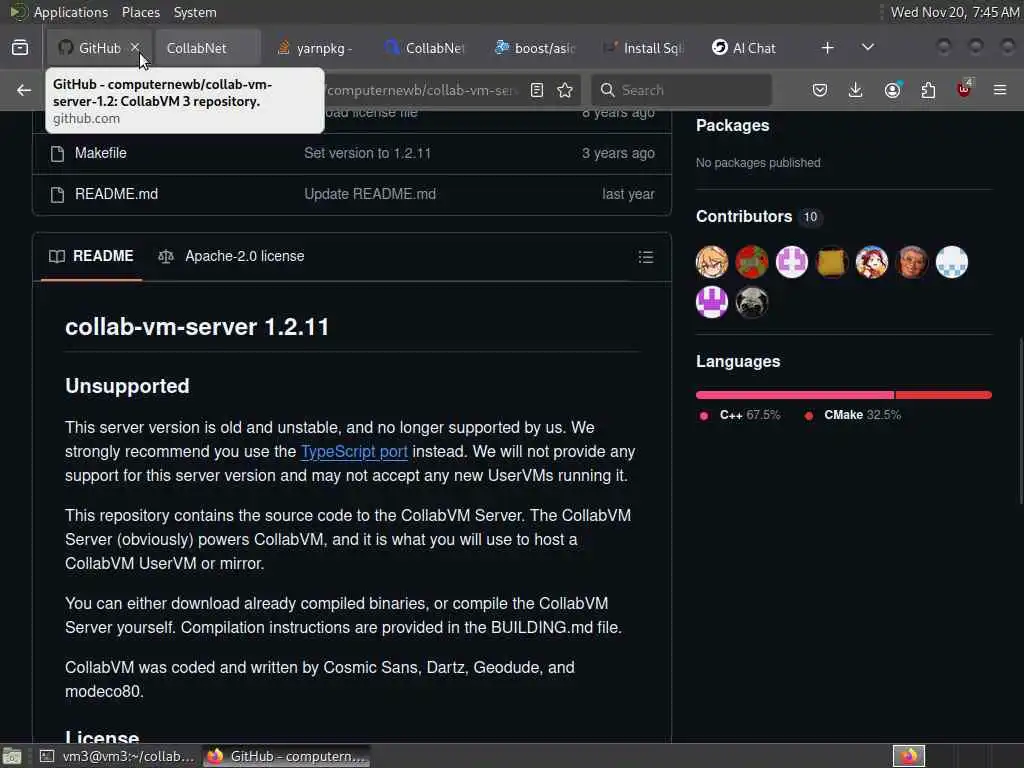Bookmark this page with the star icon

(566, 90)
